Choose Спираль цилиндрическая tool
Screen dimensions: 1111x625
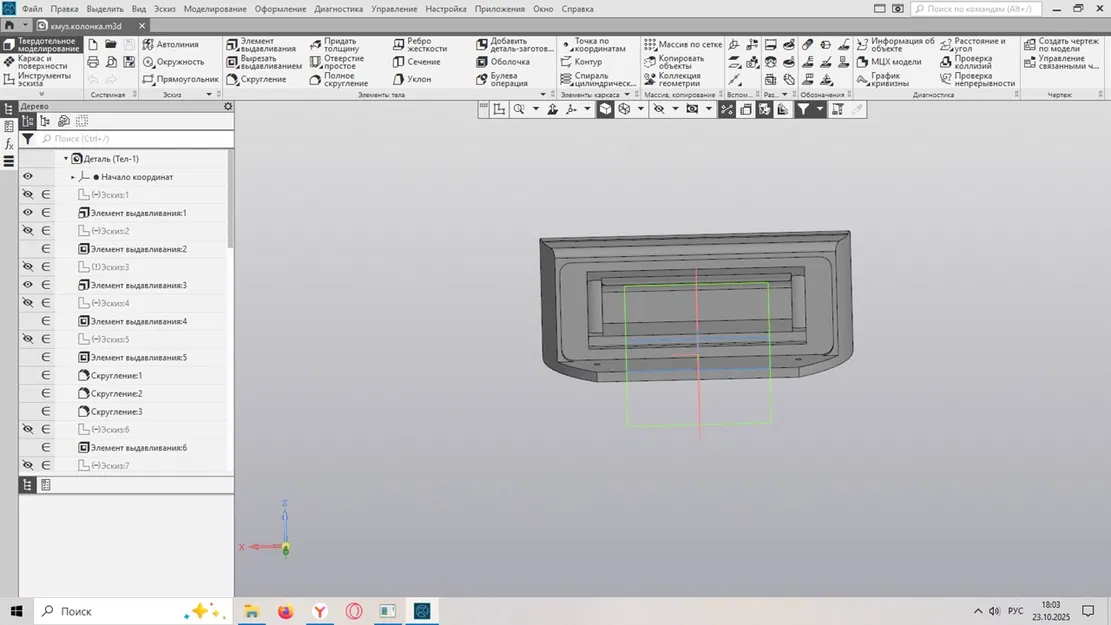point(597,79)
